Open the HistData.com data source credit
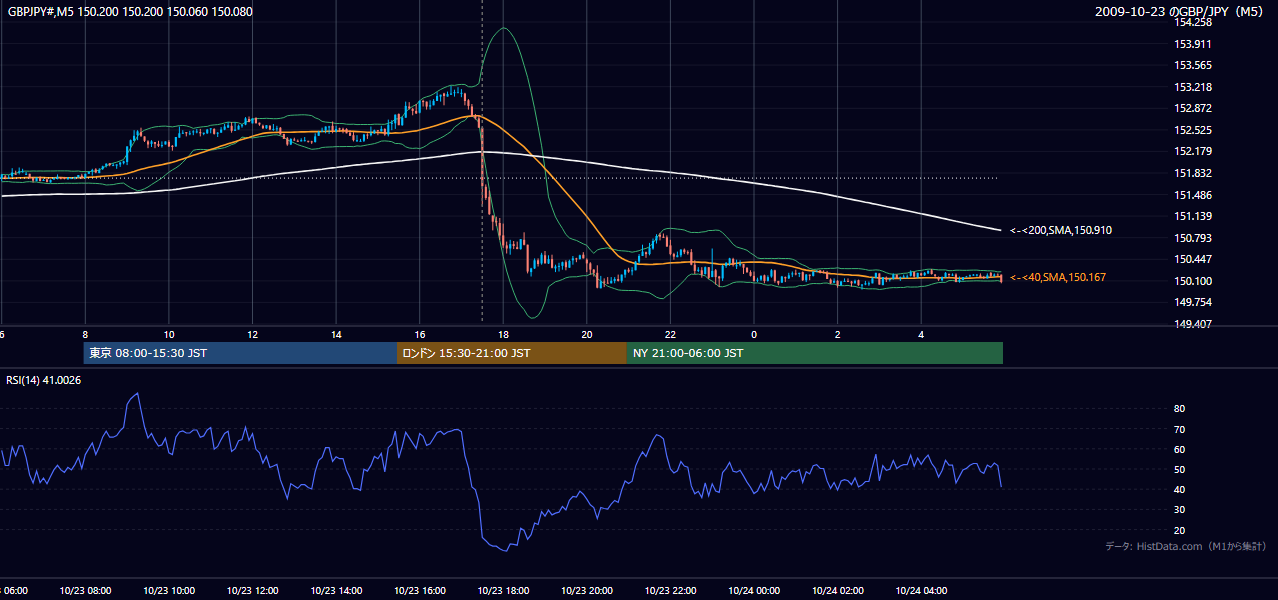The image size is (1278, 600). (x=1186, y=546)
